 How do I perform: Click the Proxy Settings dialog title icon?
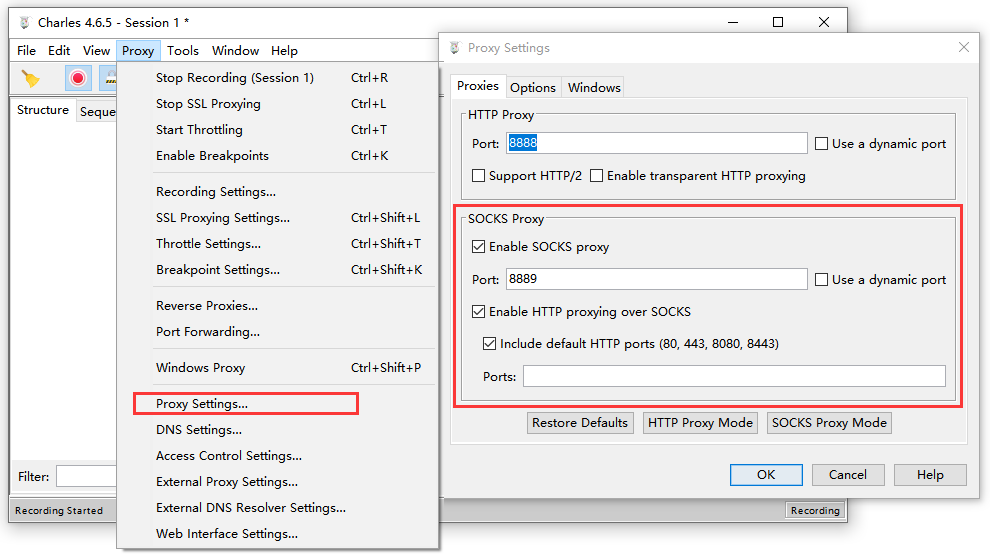pos(455,48)
